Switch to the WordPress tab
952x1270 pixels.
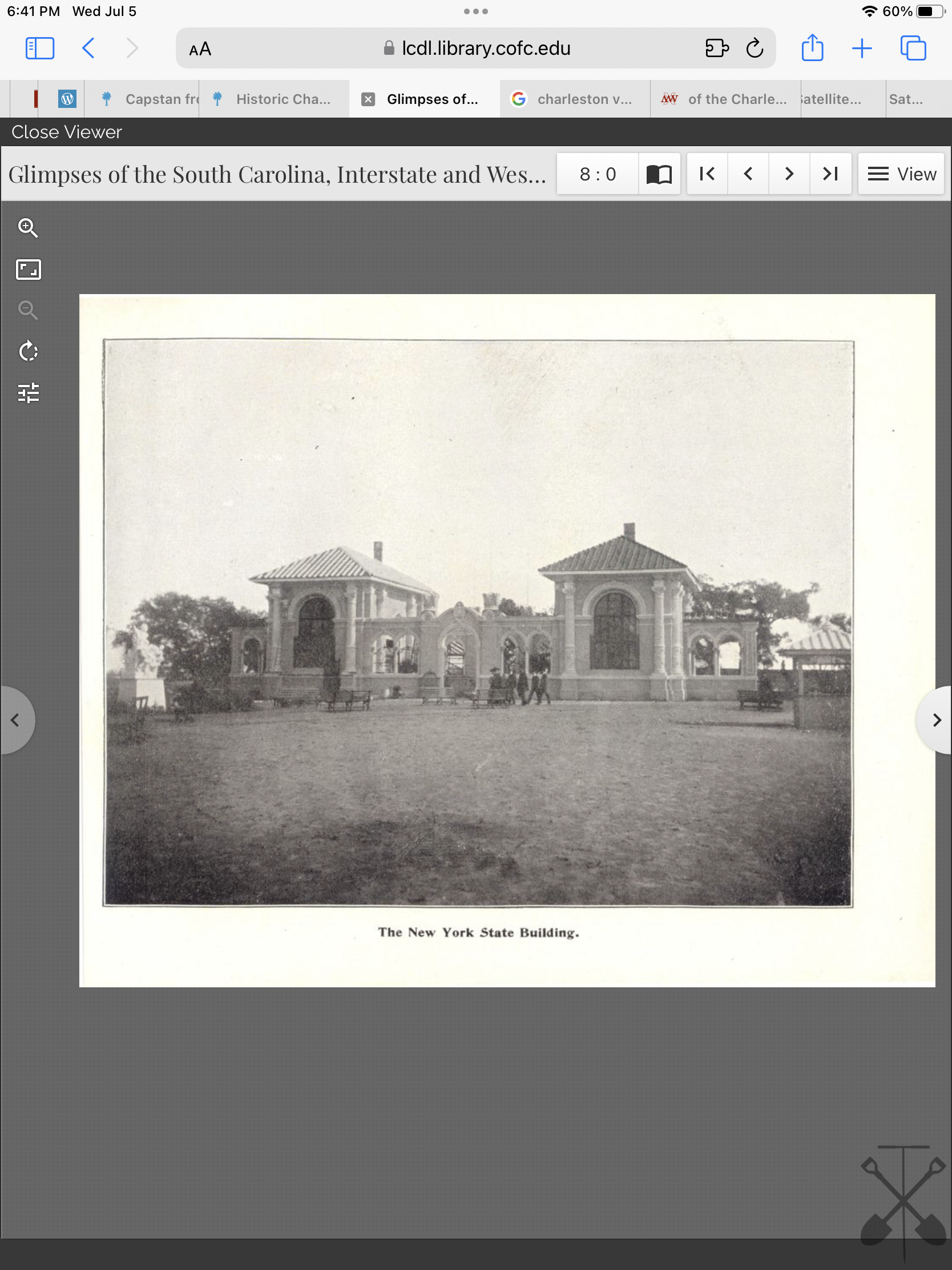[x=67, y=99]
